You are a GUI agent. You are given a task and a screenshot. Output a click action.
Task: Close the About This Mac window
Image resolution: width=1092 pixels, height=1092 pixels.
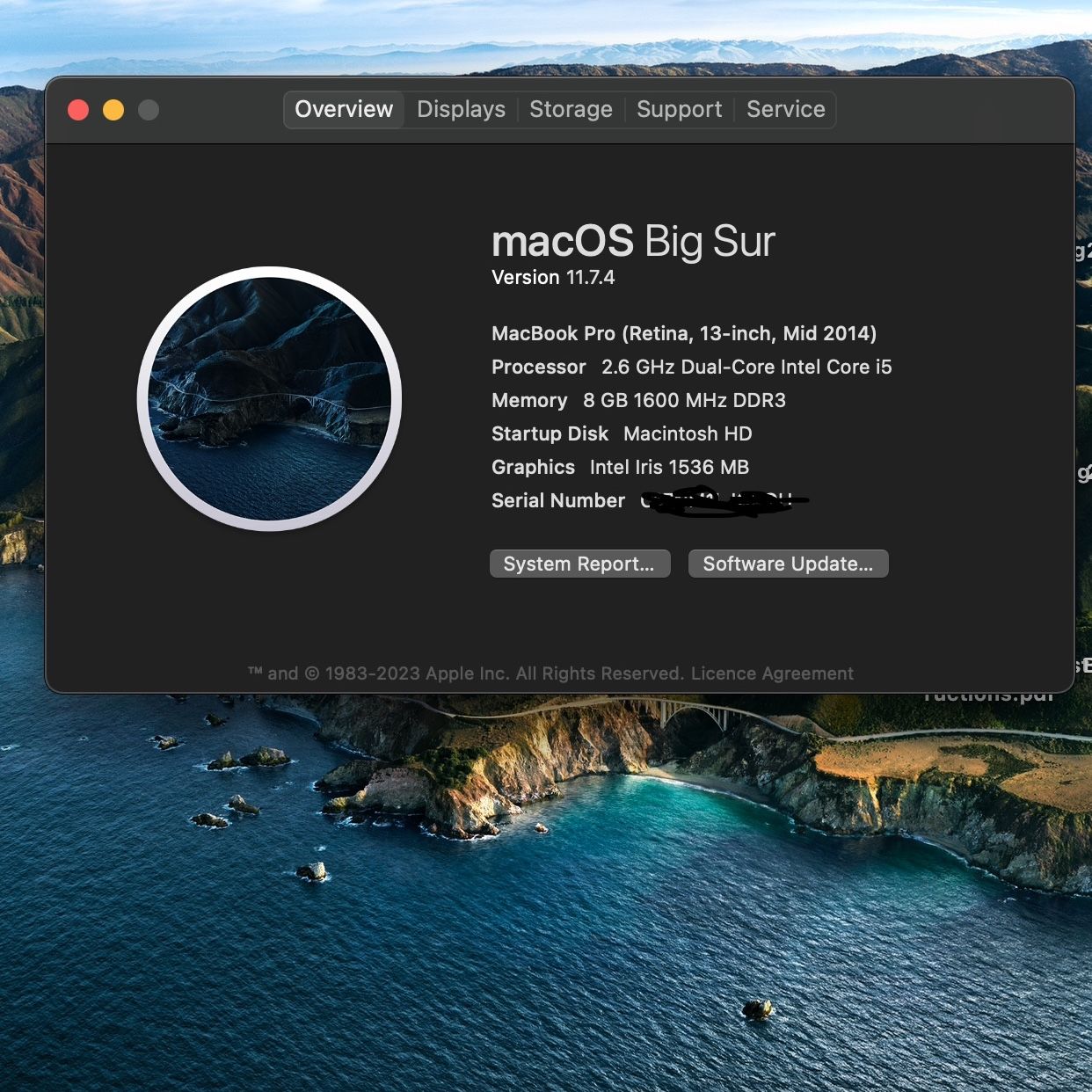(78, 110)
